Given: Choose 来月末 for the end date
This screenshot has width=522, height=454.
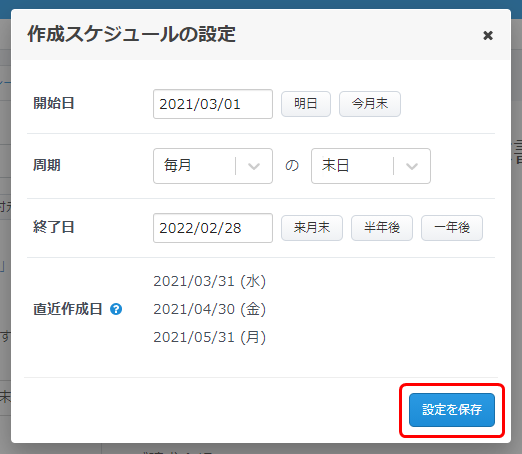Looking at the screenshot, I should point(312,228).
